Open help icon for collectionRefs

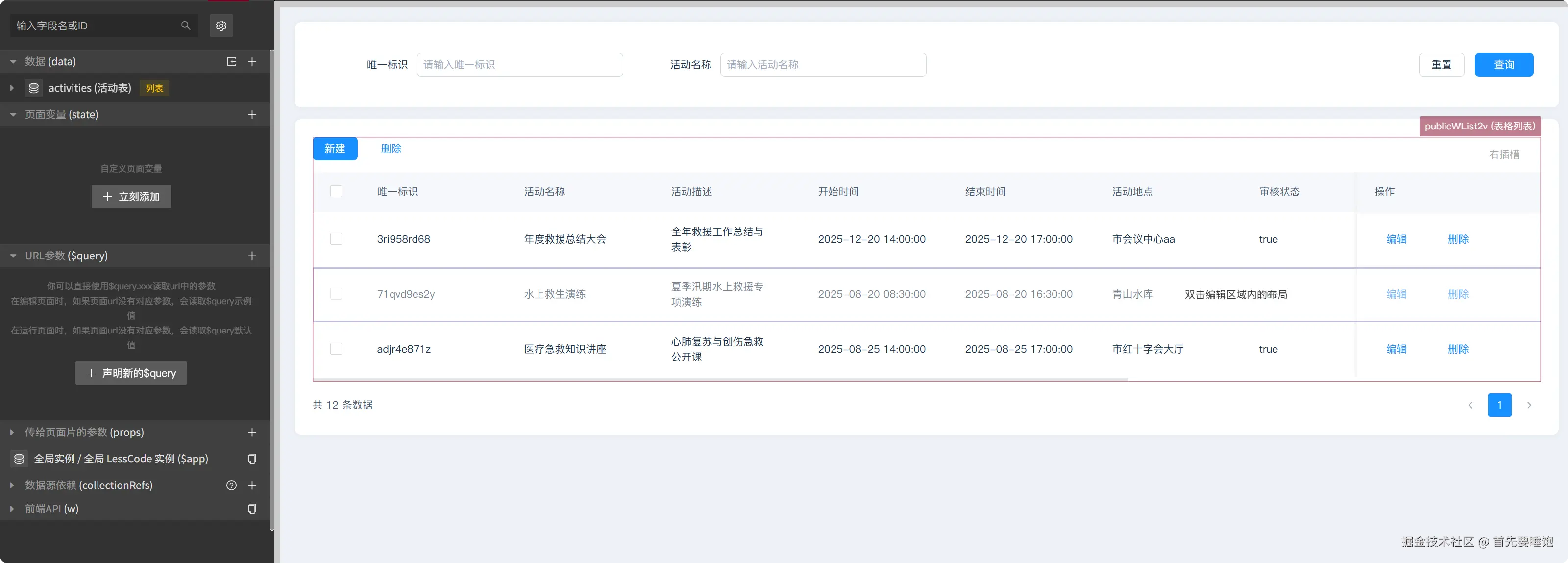[x=231, y=486]
